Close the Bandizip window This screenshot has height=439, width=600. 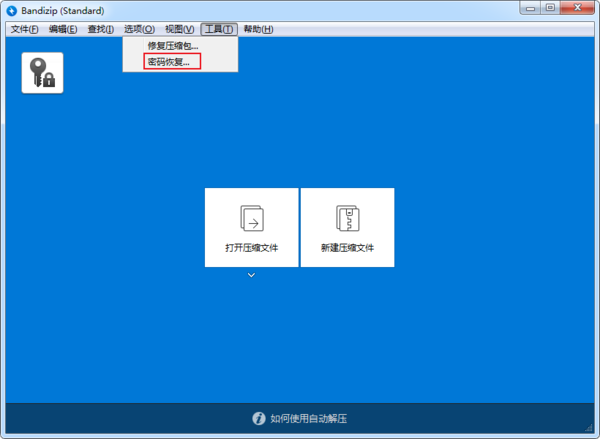[x=578, y=8]
